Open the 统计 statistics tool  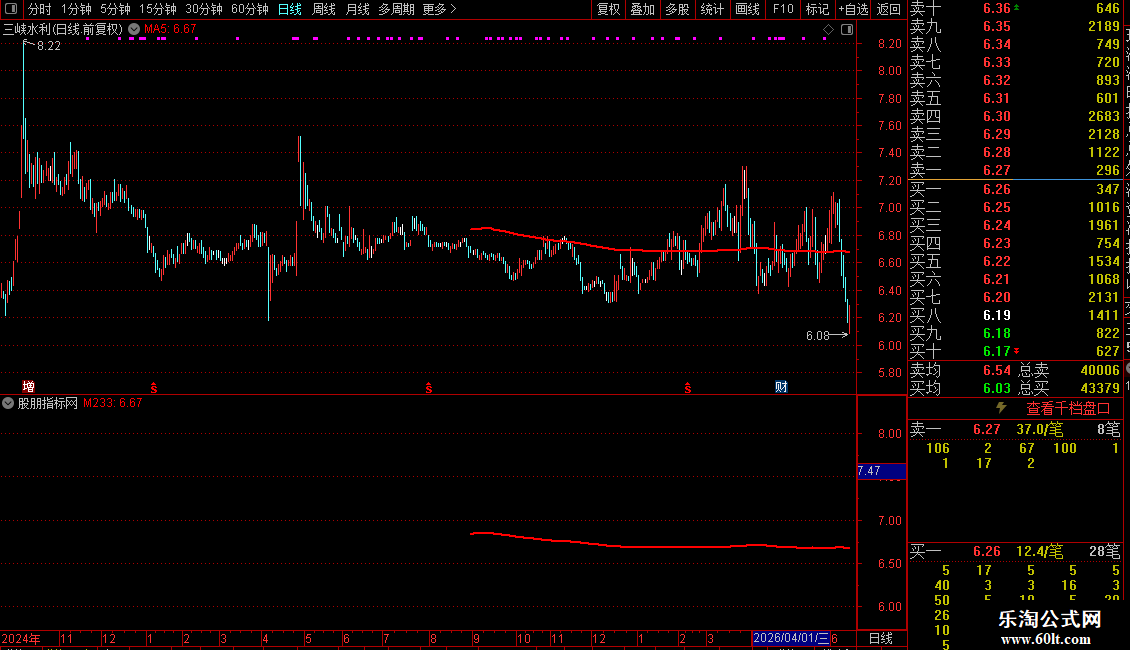[712, 9]
